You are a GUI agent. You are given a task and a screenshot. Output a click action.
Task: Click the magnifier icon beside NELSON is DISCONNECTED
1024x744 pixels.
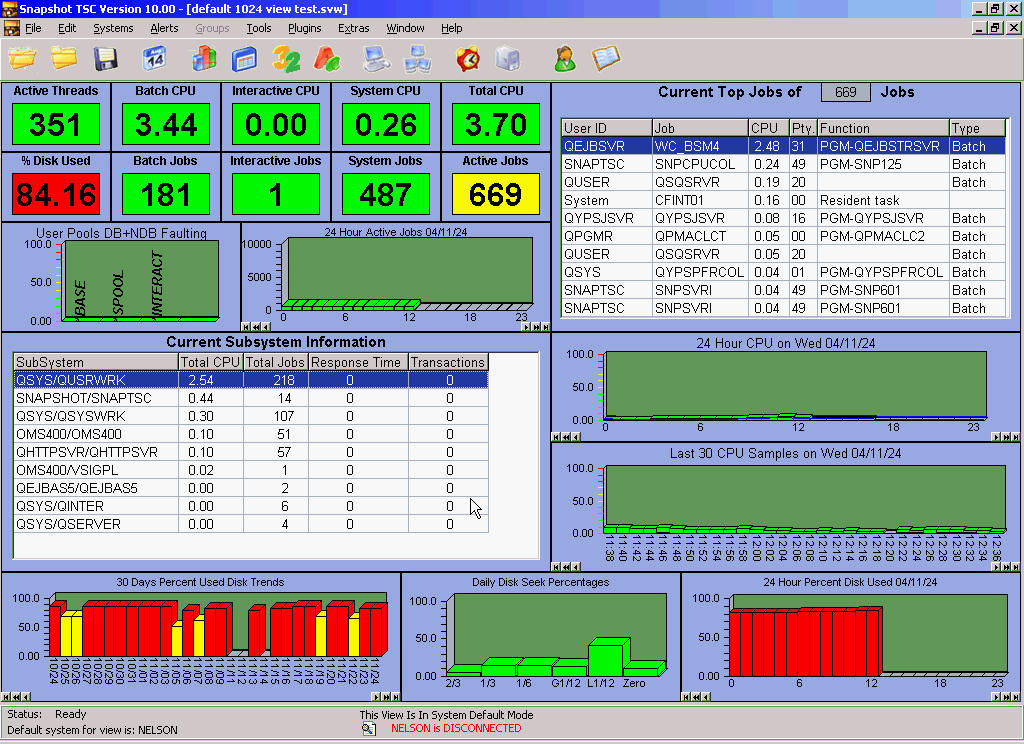click(369, 729)
